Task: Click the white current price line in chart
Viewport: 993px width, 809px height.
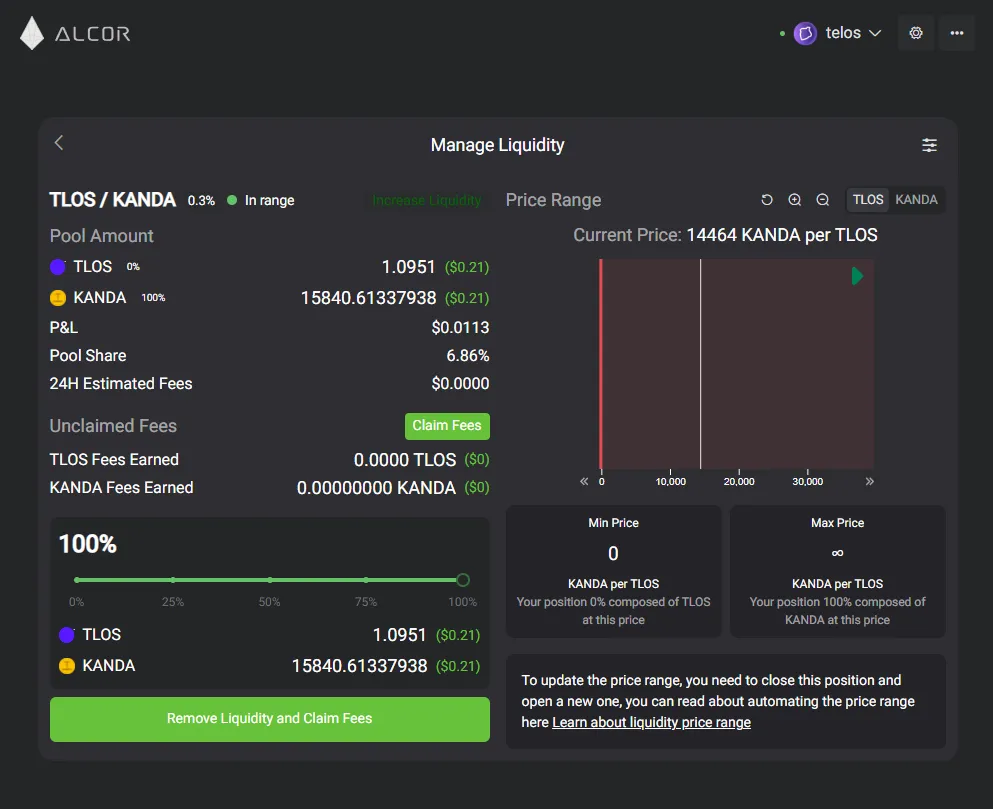Action: click(x=700, y=364)
